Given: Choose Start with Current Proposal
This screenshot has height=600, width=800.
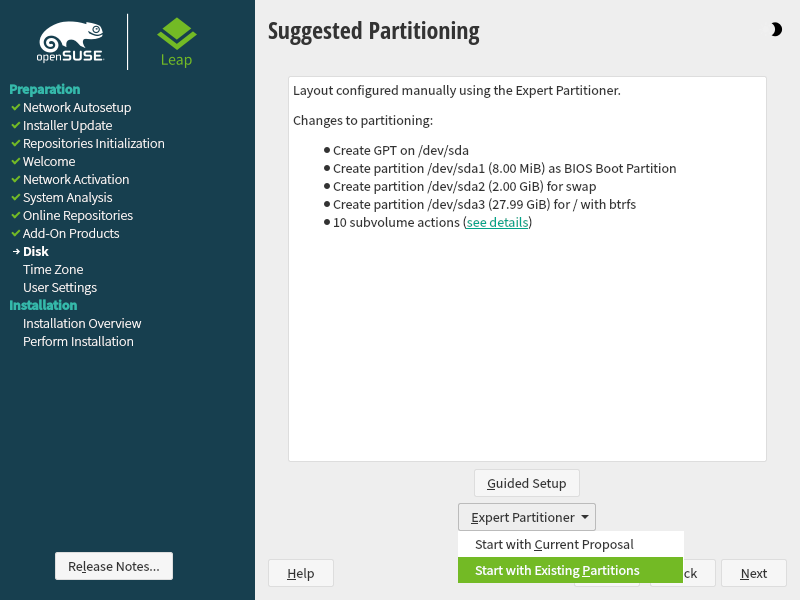Looking at the screenshot, I should (x=554, y=545).
